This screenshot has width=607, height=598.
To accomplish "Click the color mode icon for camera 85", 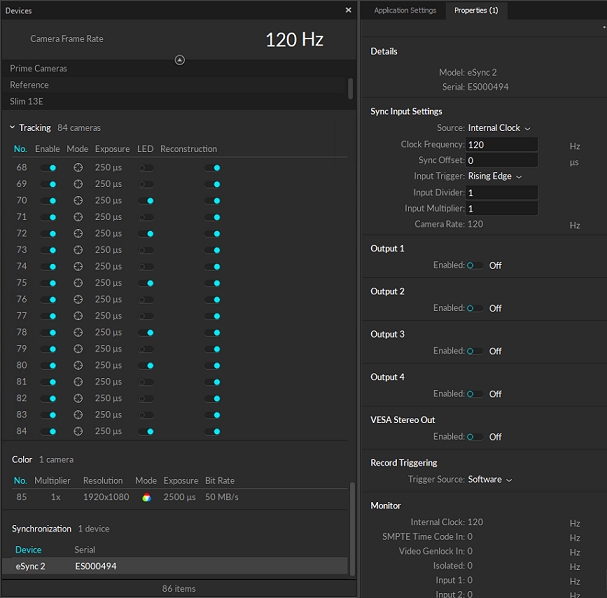I will pyautogui.click(x=146, y=497).
